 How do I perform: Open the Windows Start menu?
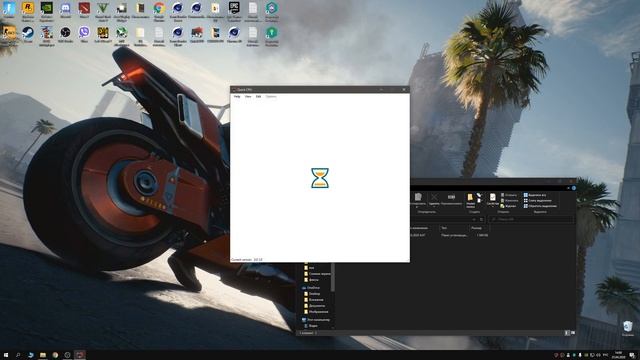(6, 355)
